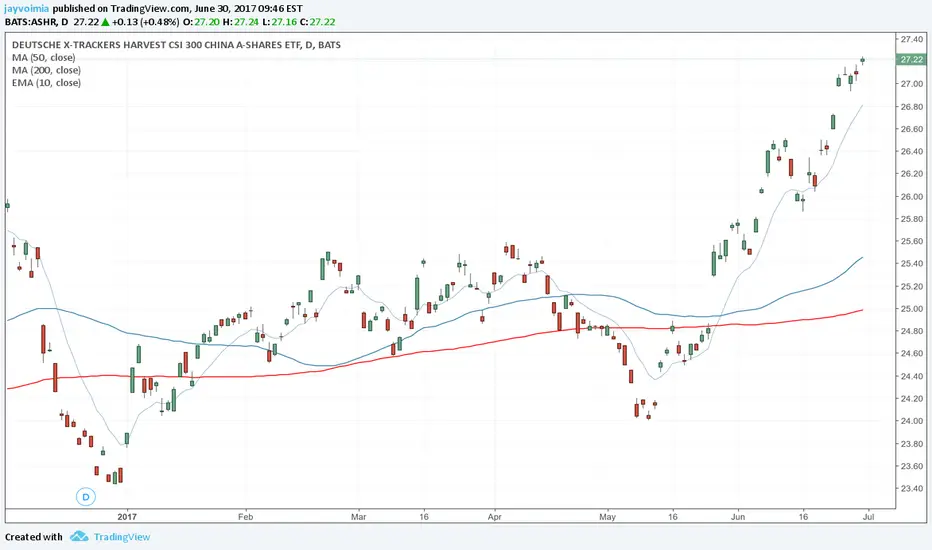Select the MA (200, close) indicator label
This screenshot has height=550, width=932.
(x=46, y=70)
